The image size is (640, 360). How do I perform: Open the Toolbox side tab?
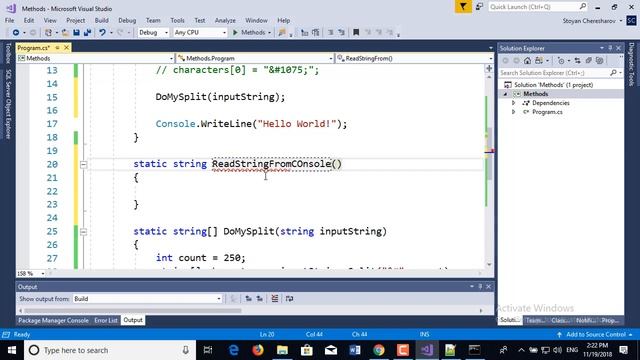(x=8, y=53)
